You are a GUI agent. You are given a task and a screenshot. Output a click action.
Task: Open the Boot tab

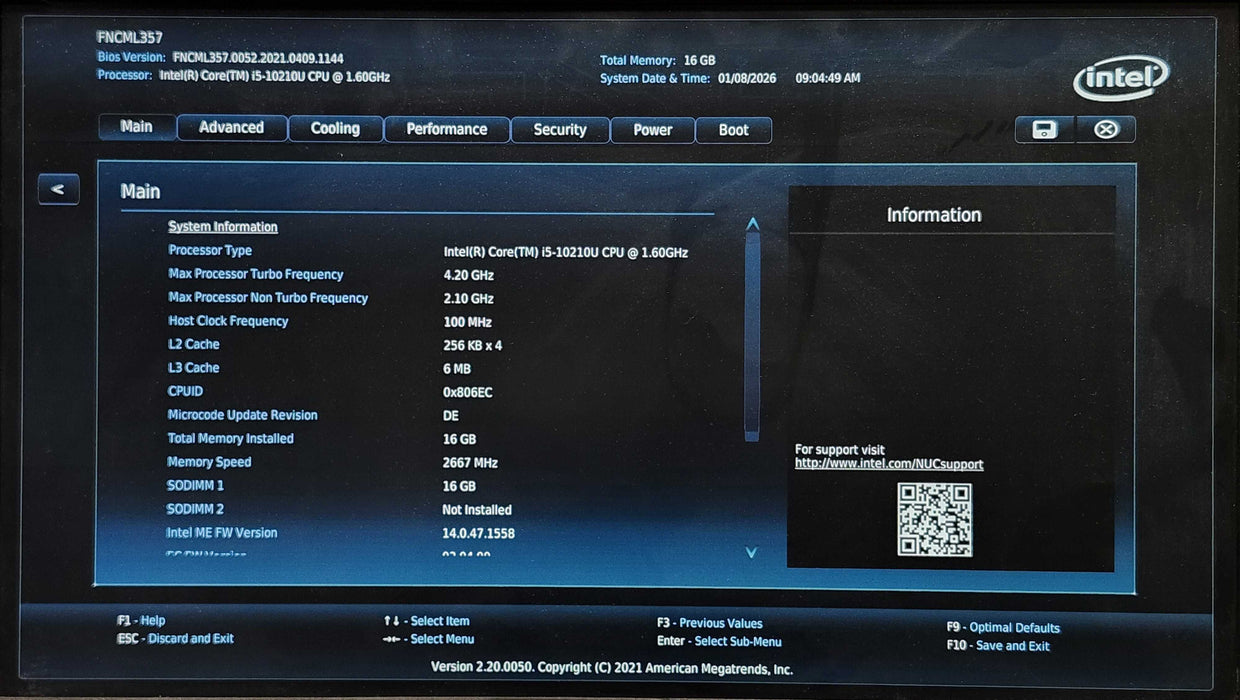pos(733,130)
